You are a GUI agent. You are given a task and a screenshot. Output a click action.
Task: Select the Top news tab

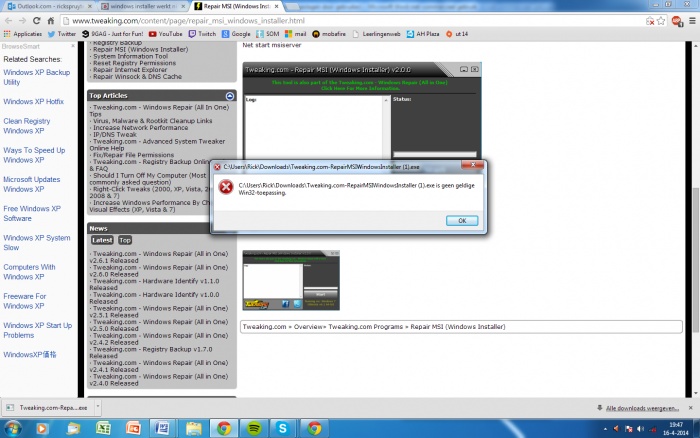point(125,240)
